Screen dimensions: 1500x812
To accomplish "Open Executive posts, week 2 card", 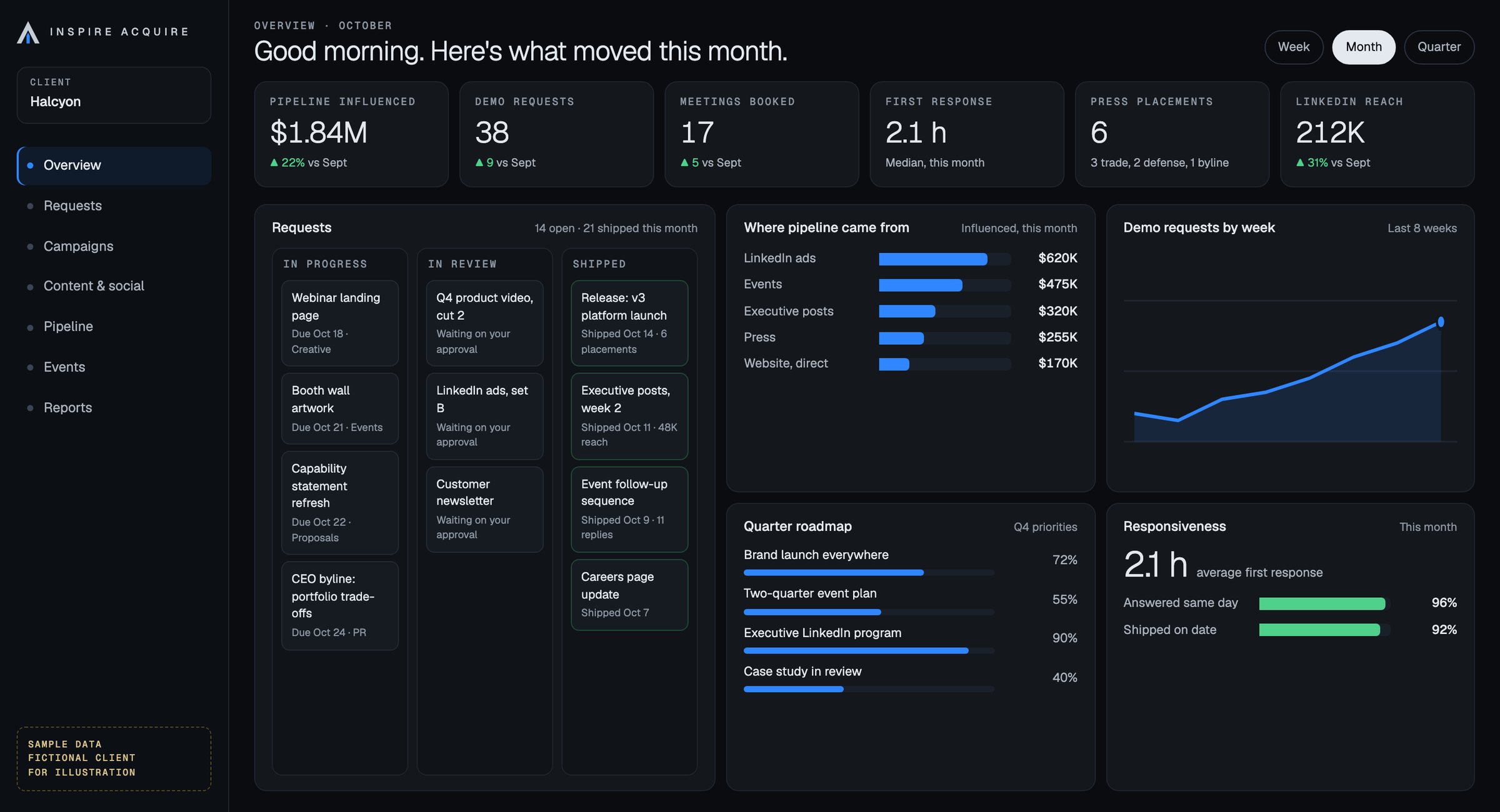I will coord(629,416).
